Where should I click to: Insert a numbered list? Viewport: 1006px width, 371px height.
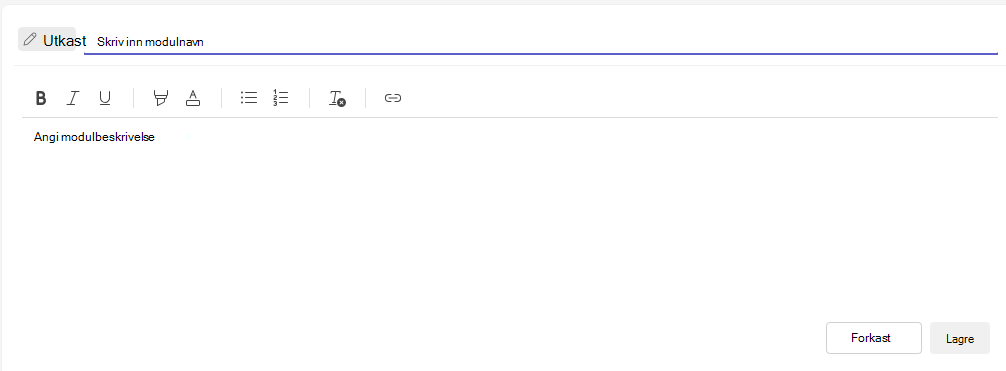pyautogui.click(x=280, y=98)
